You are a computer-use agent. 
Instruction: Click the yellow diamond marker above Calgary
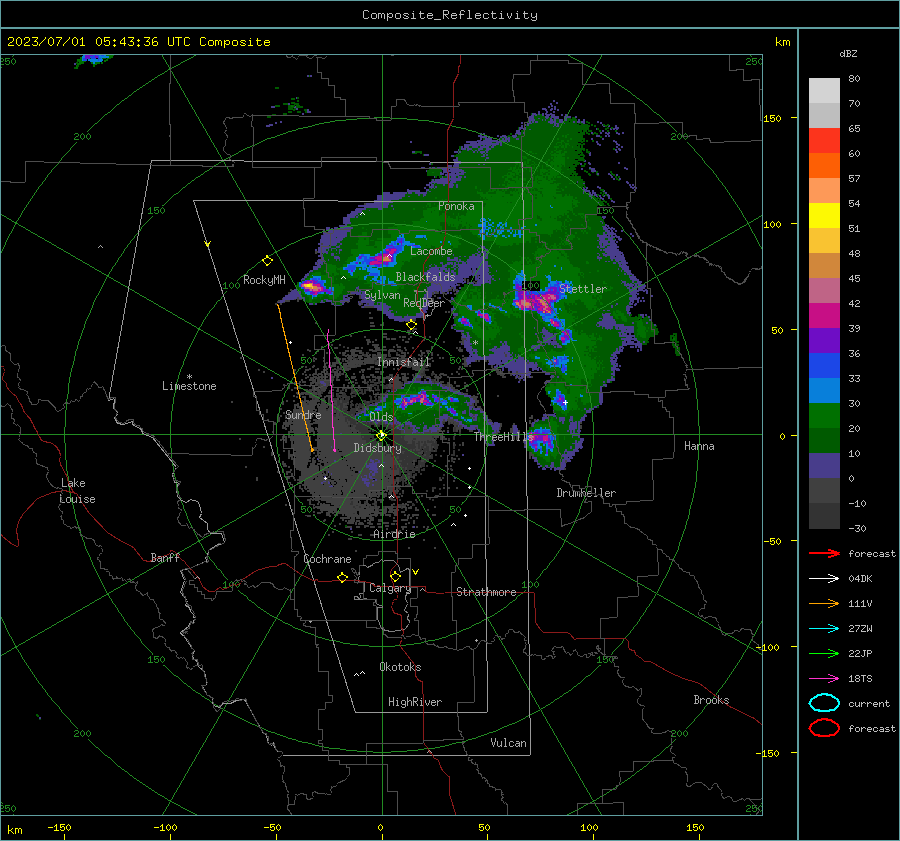point(395,576)
